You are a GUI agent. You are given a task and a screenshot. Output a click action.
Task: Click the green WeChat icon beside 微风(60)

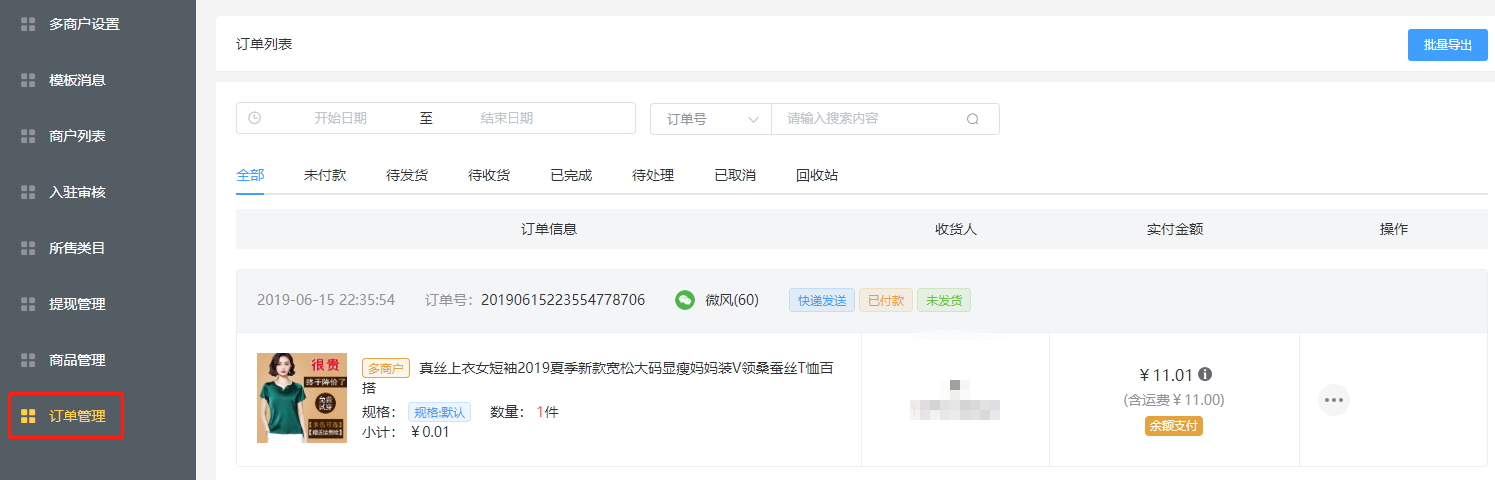tap(684, 300)
